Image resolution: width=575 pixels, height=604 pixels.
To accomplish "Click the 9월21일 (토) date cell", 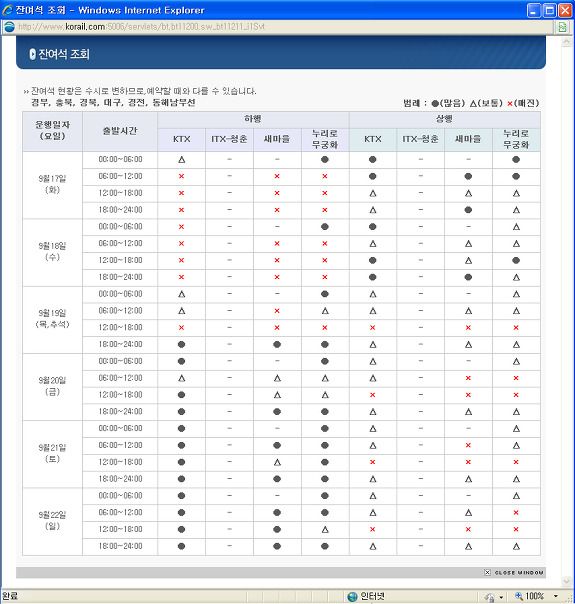I will [x=52, y=453].
